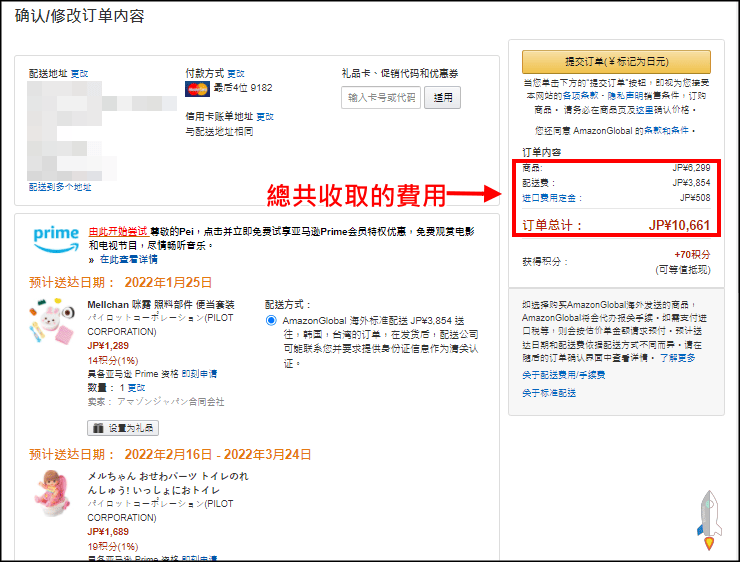Click the rocket icon in bottom corner
The image size is (740, 562).
coord(711,519)
